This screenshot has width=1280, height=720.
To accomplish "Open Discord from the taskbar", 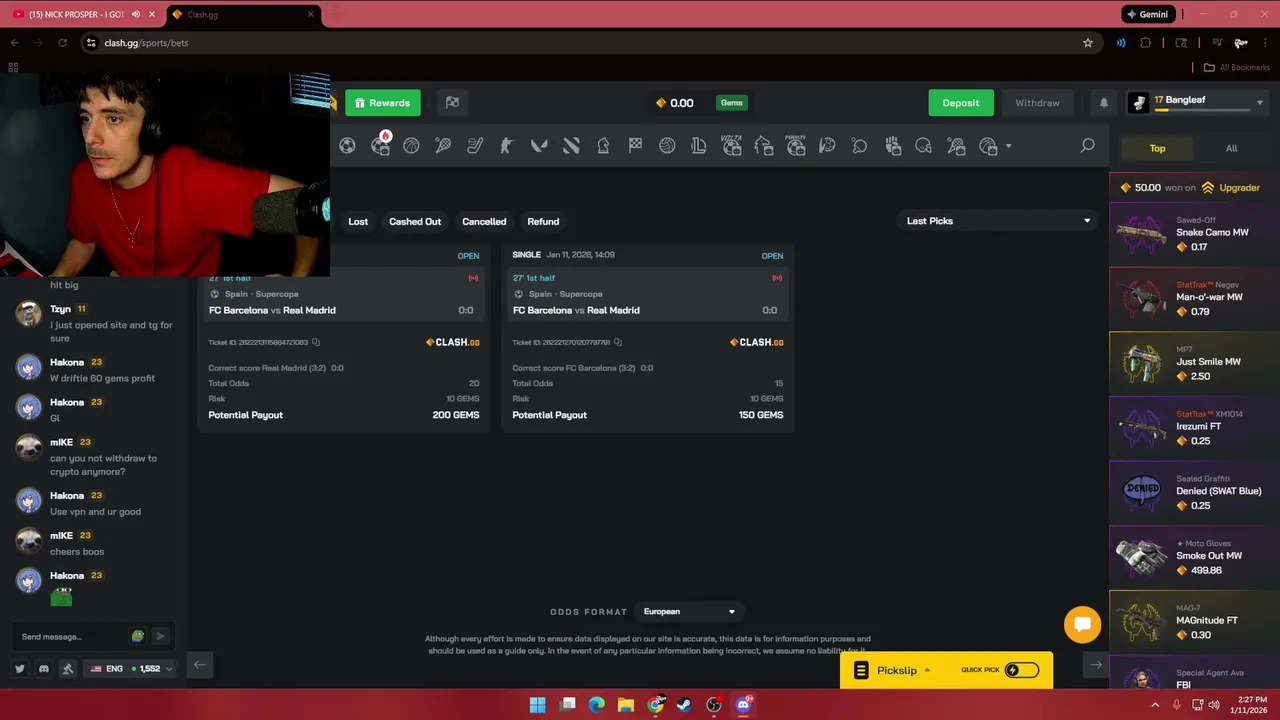I will (x=743, y=705).
